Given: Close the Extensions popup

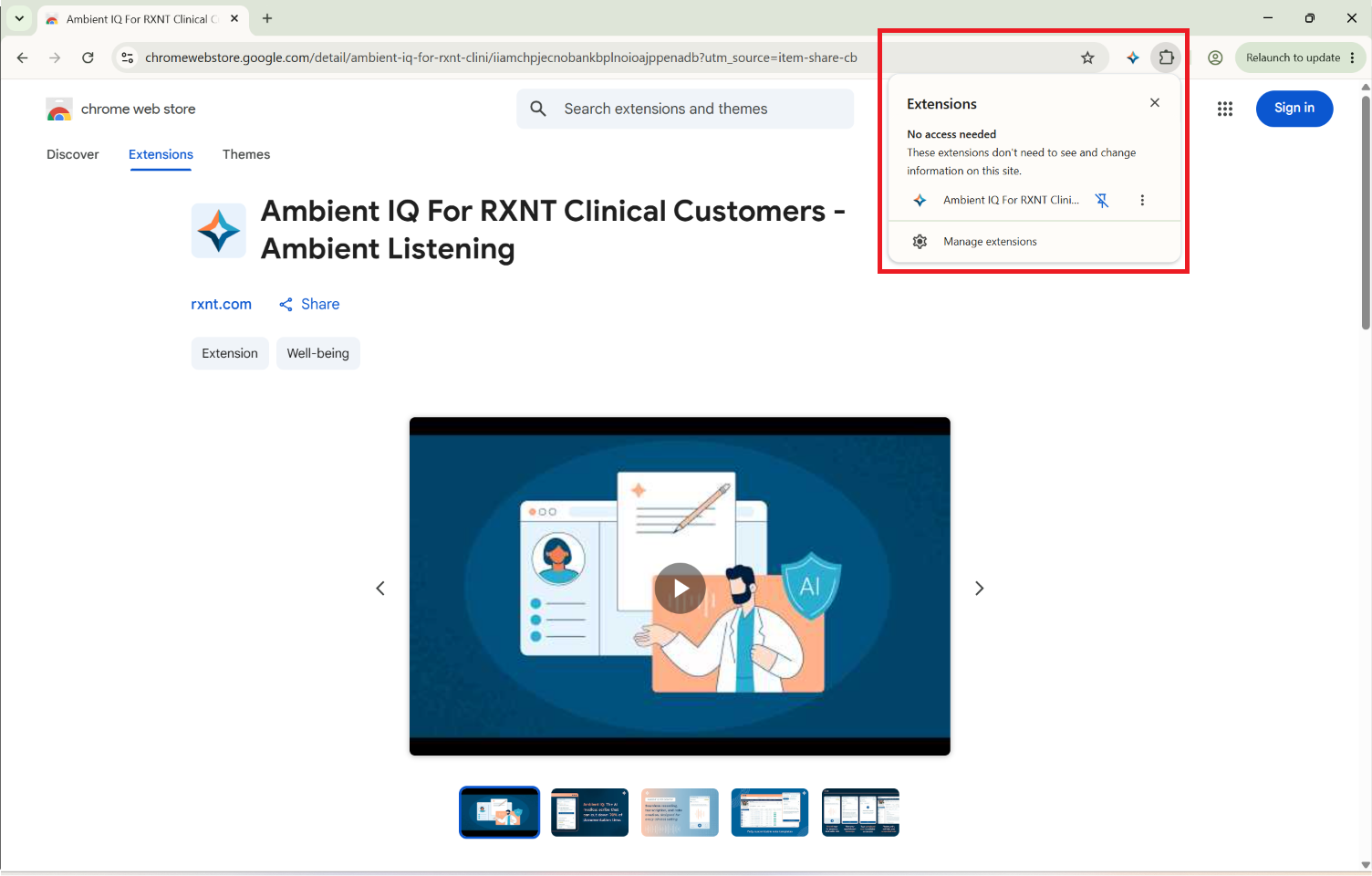Looking at the screenshot, I should pos(1155,103).
